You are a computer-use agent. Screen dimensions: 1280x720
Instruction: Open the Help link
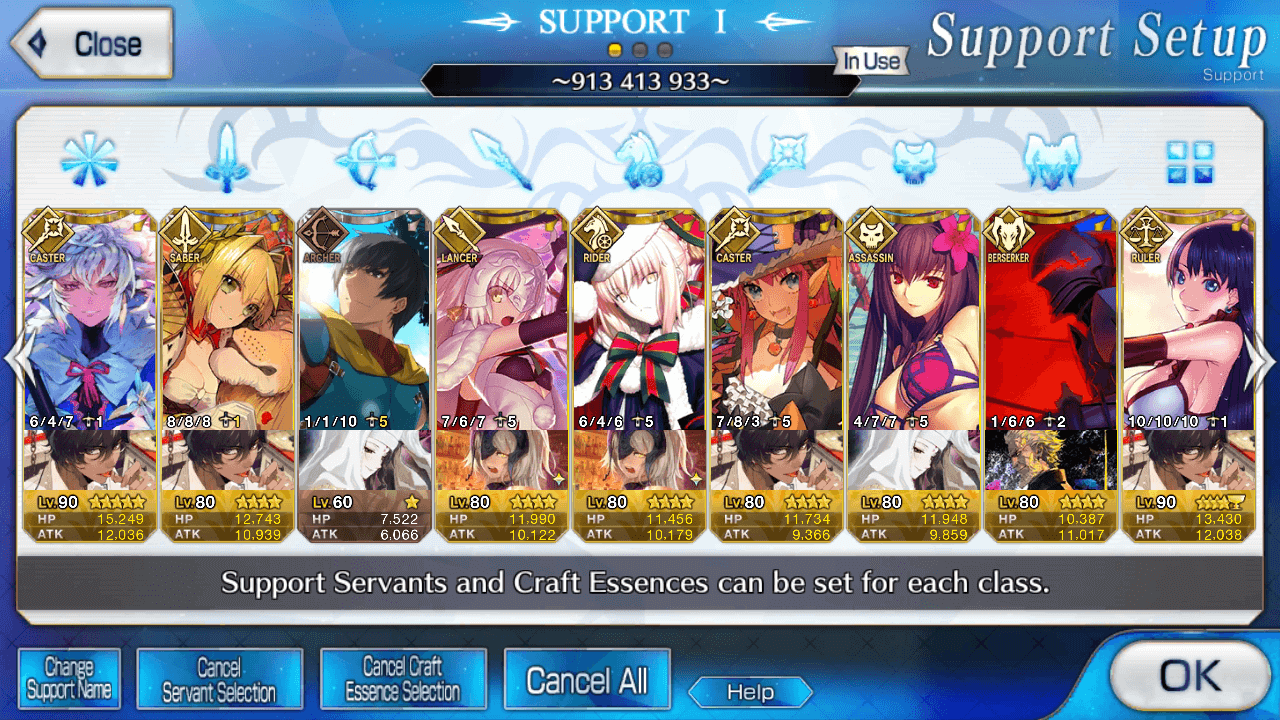pyautogui.click(x=750, y=692)
